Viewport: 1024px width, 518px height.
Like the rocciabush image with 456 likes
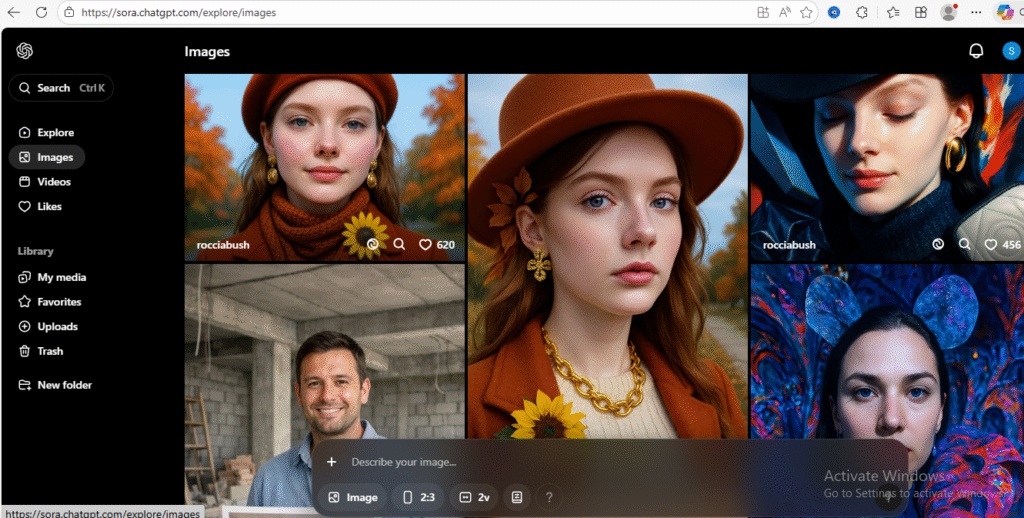click(991, 244)
